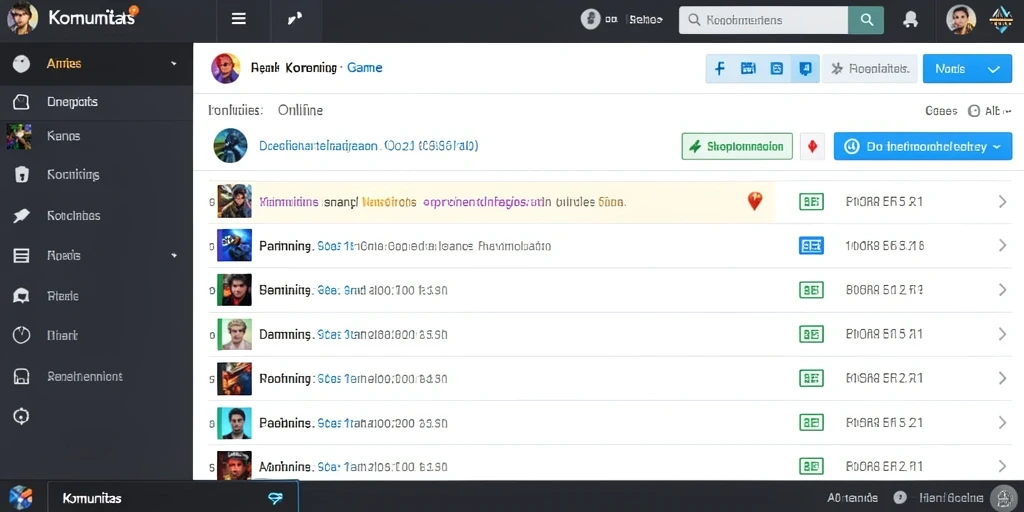Screen dimensions: 1024x512
Task: Open user avatar in top-right header
Action: (x=961, y=20)
